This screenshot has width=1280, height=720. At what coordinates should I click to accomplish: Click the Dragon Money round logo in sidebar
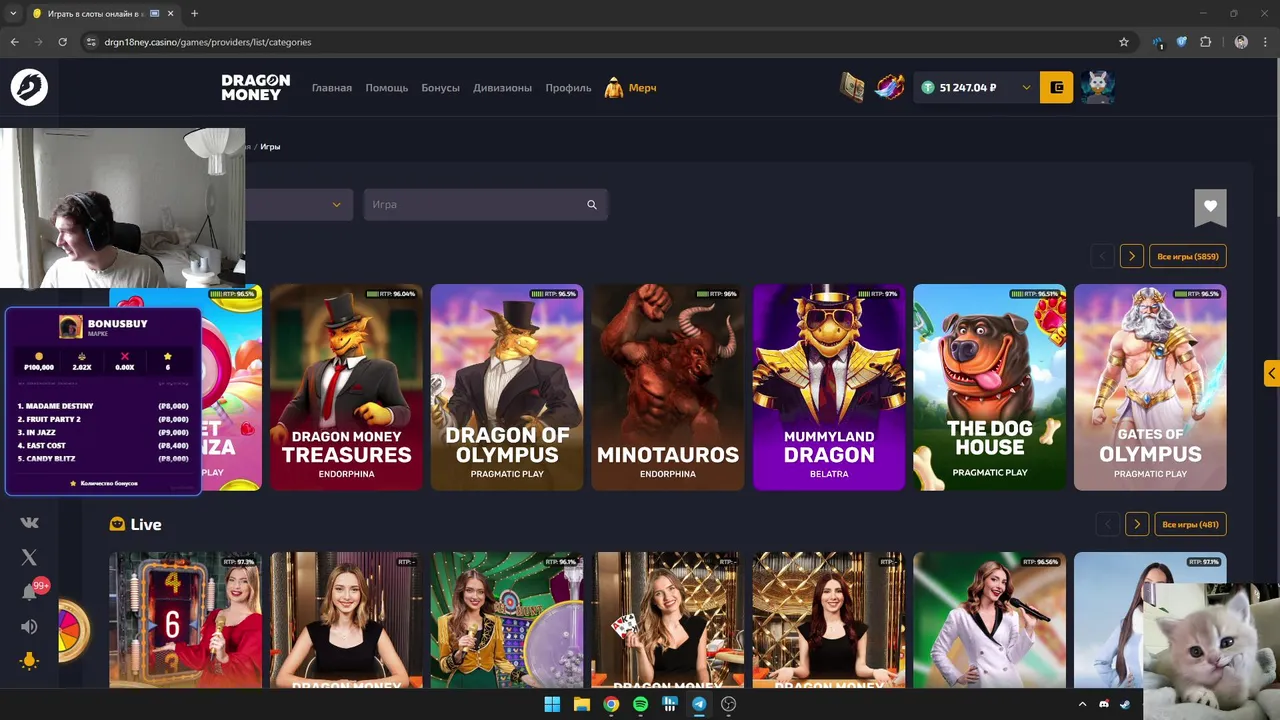click(x=29, y=88)
